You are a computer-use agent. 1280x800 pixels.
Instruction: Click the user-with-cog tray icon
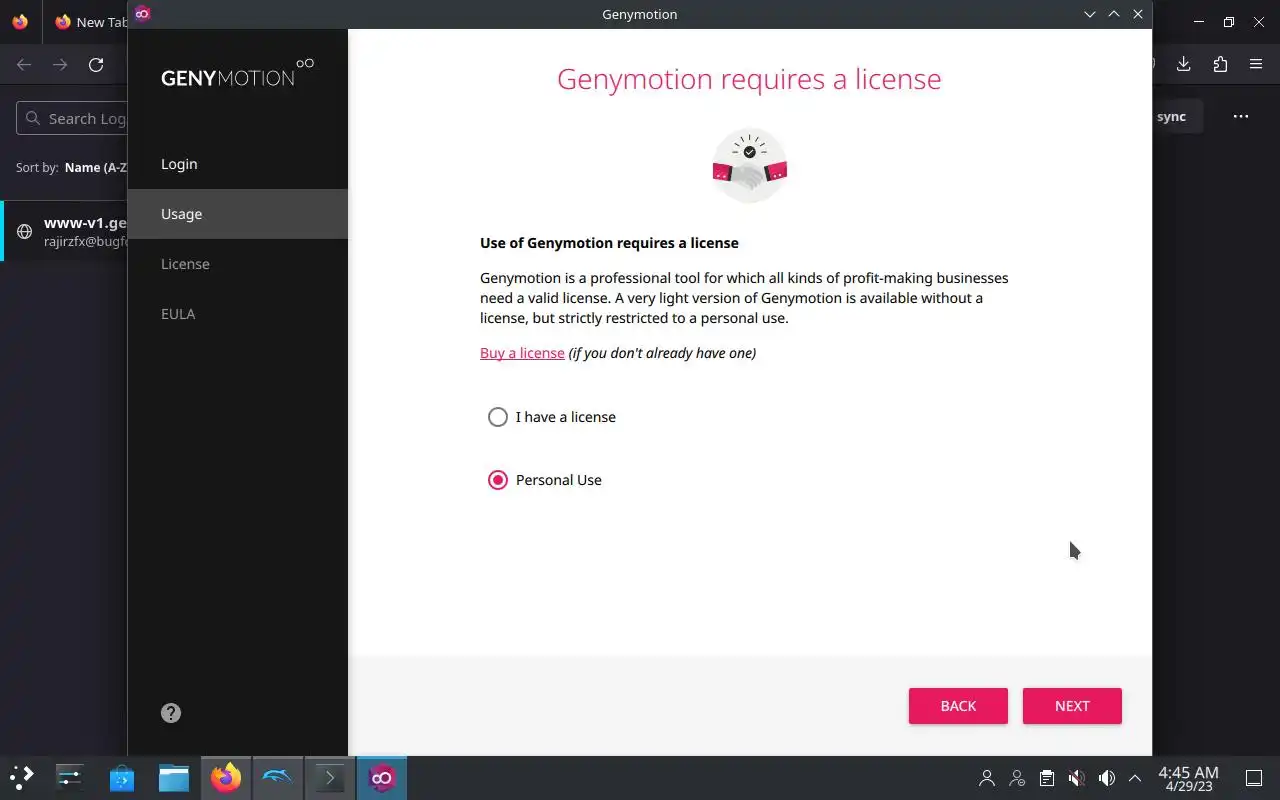pyautogui.click(x=1017, y=778)
